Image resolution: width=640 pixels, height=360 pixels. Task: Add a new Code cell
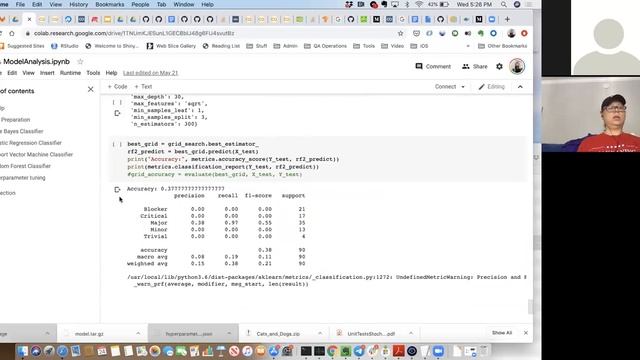click(x=118, y=87)
